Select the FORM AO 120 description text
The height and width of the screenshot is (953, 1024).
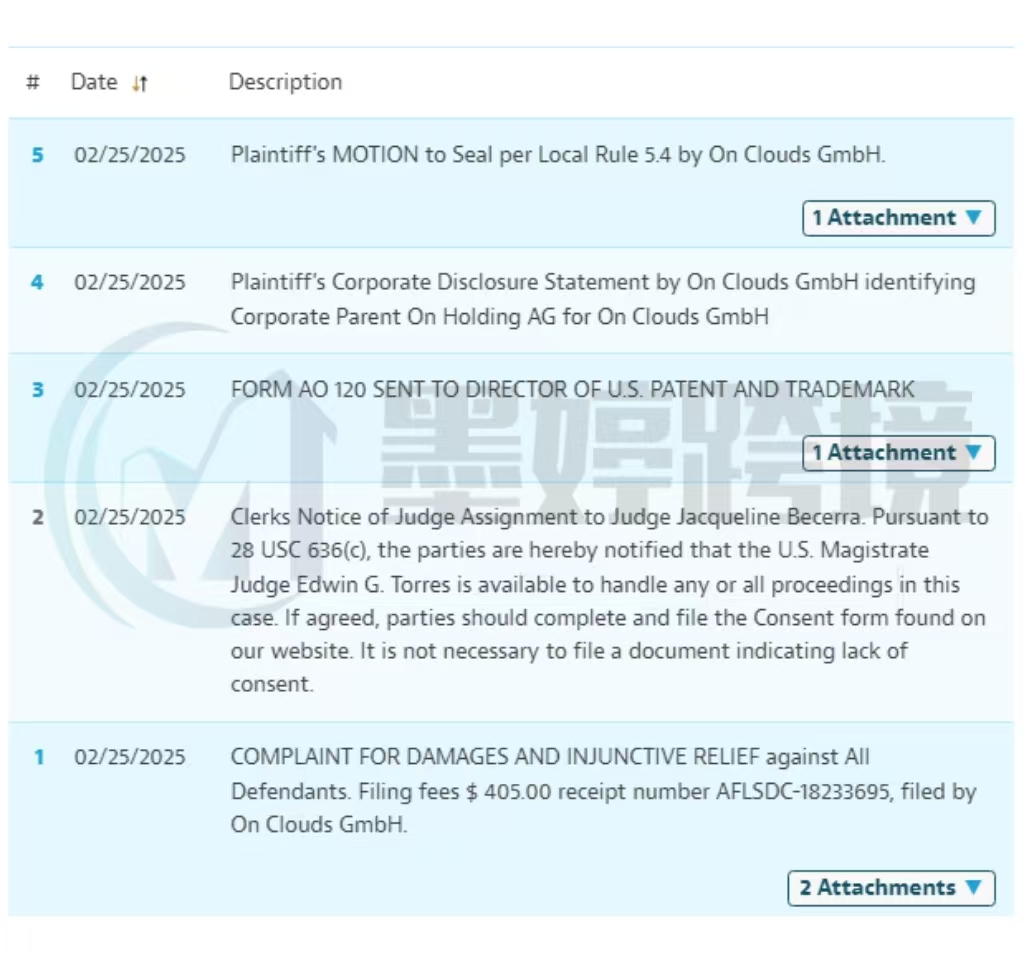pyautogui.click(x=572, y=390)
